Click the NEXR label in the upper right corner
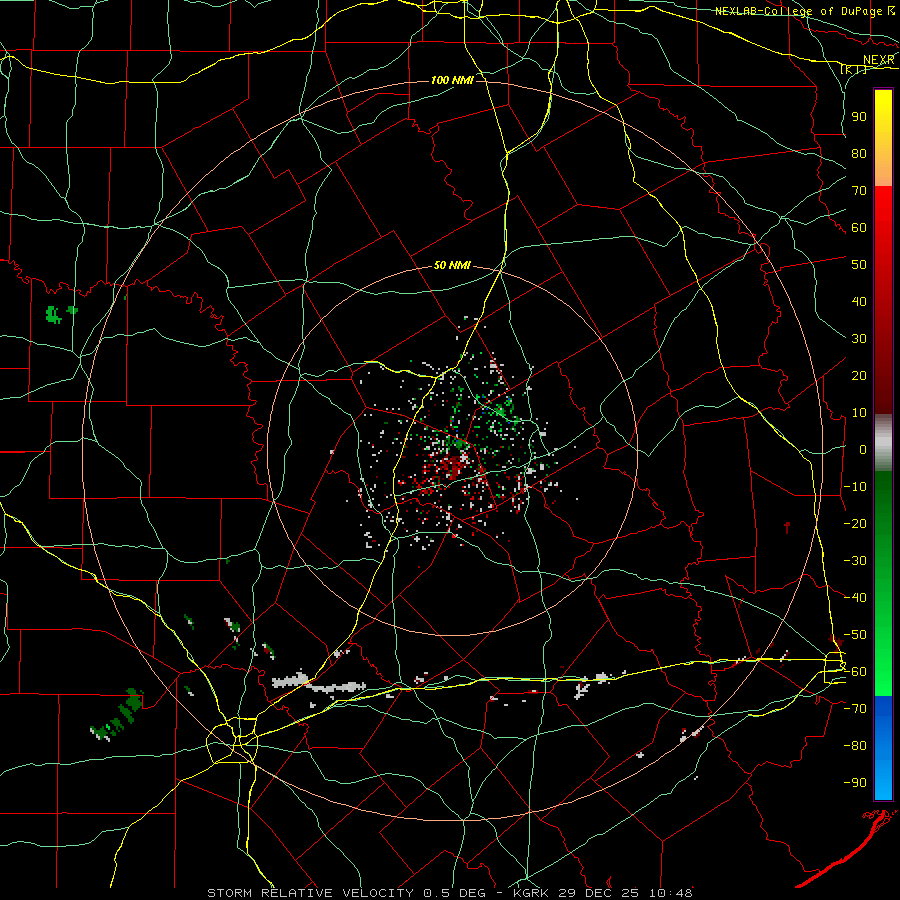This screenshot has height=900, width=900. pyautogui.click(x=878, y=60)
